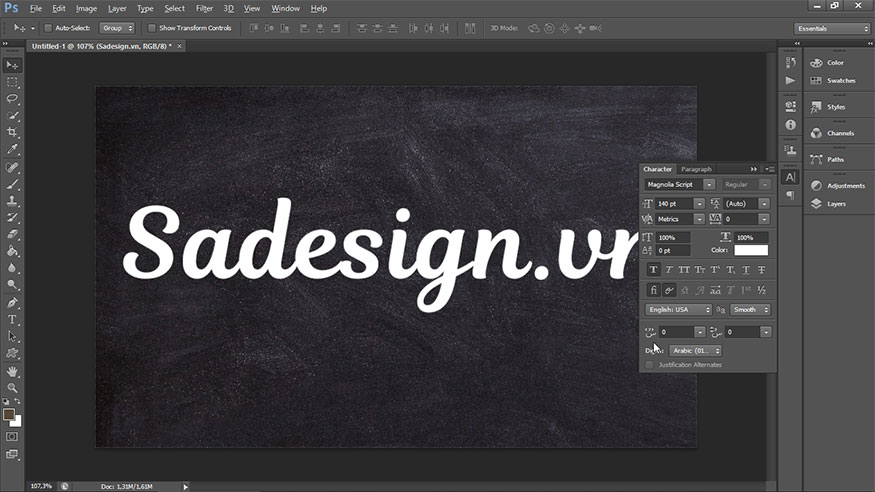Pick the Blur tool
The width and height of the screenshot is (875, 492).
[12, 268]
